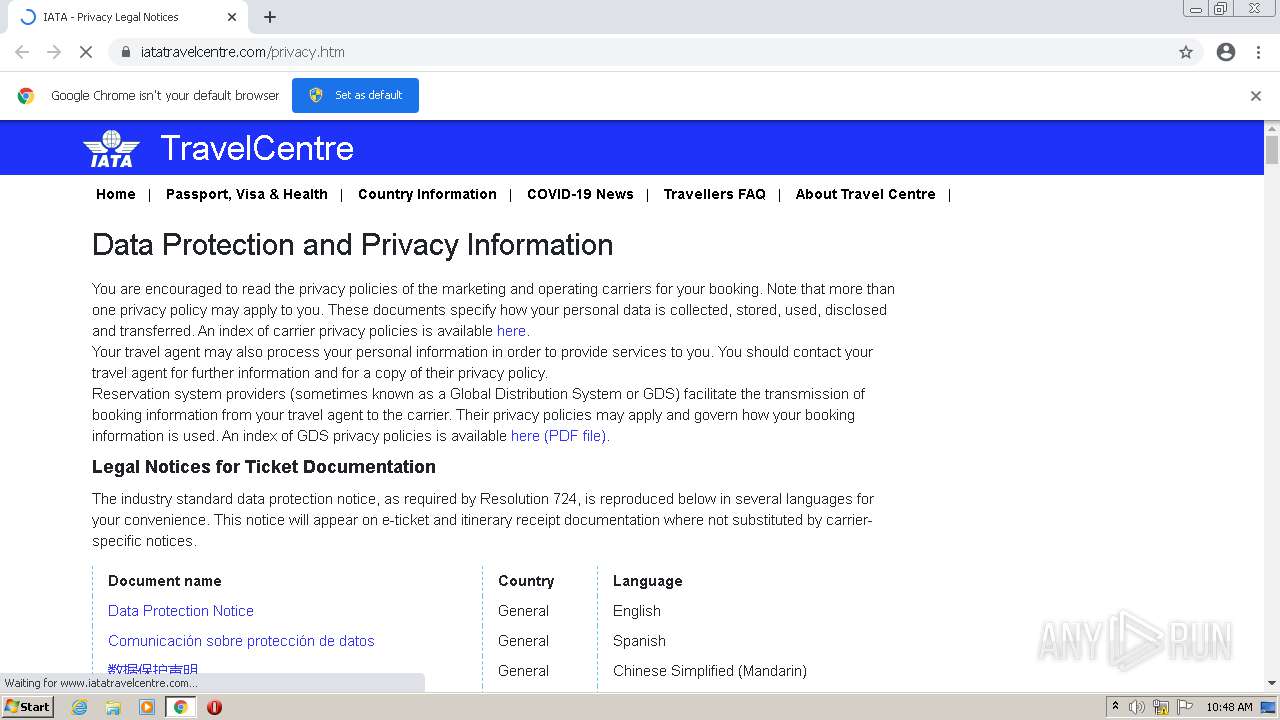This screenshot has height=720, width=1280.
Task: Launch Internet Explorer from taskbar
Action: point(80,707)
